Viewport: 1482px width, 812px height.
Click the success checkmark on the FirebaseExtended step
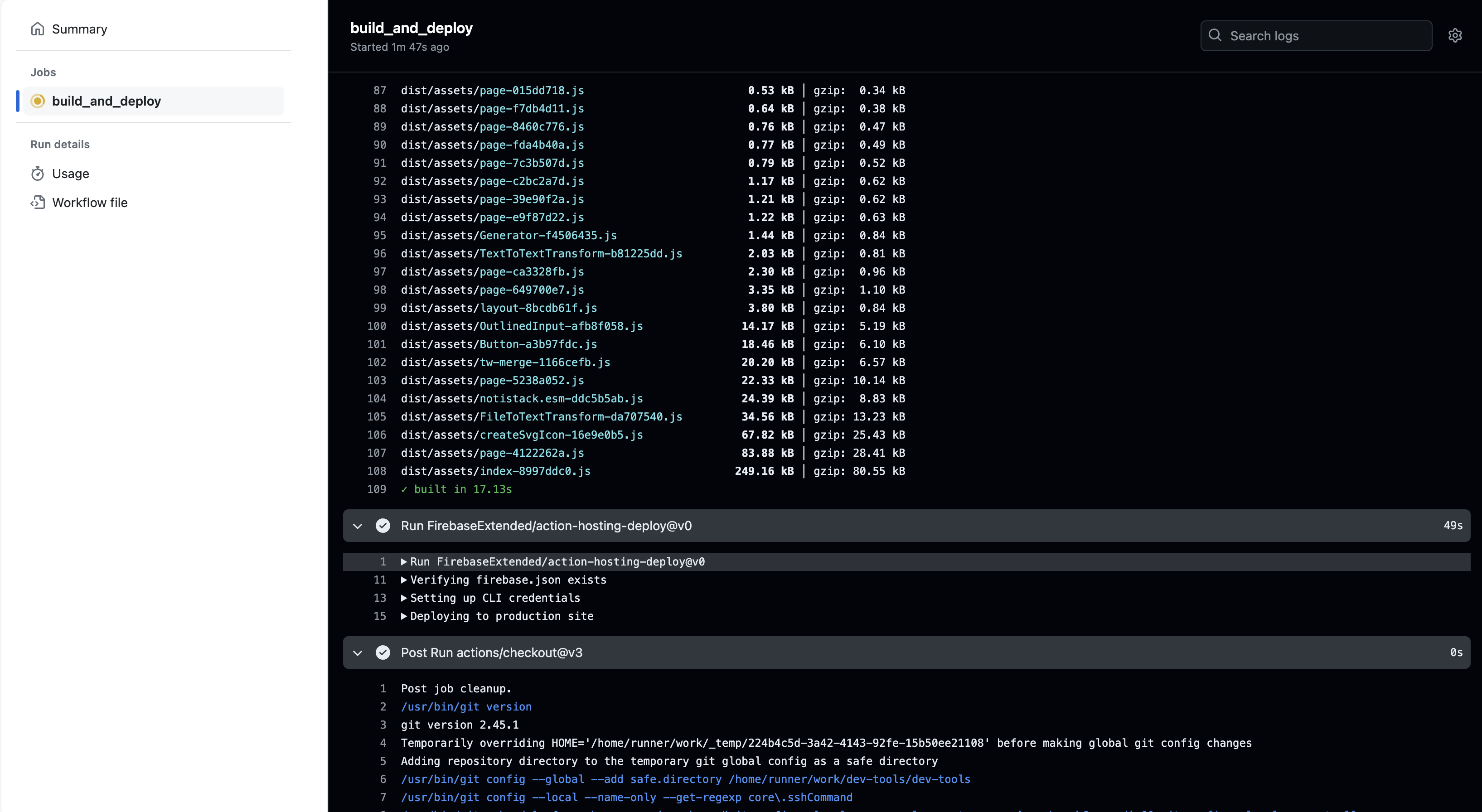383,526
